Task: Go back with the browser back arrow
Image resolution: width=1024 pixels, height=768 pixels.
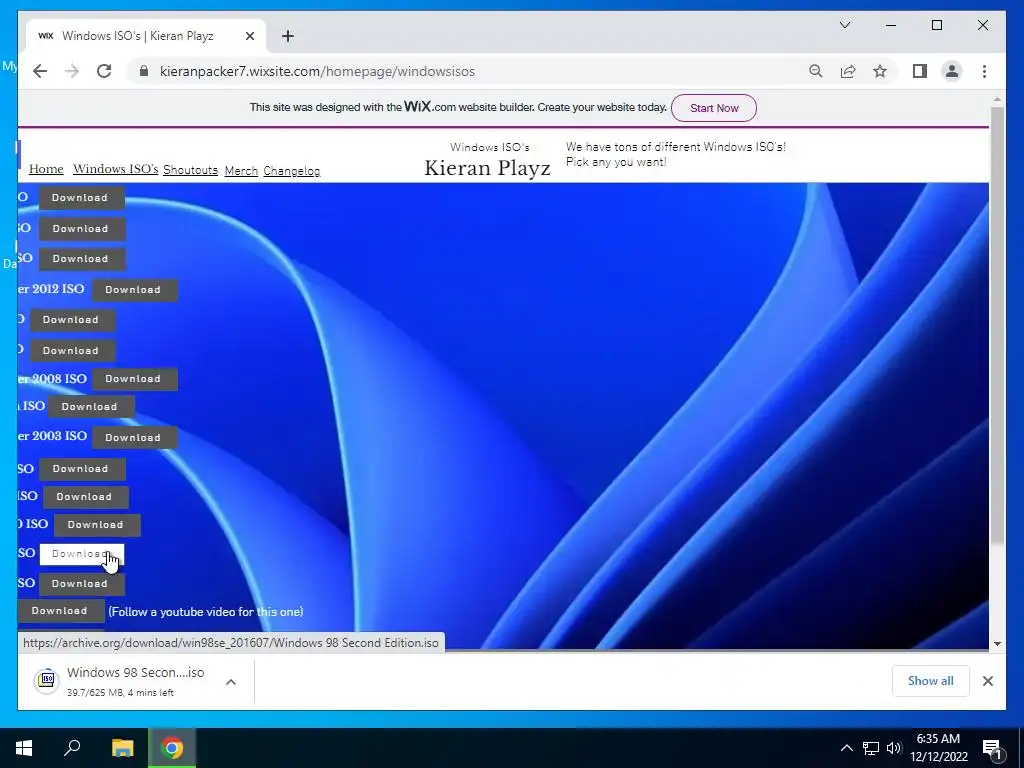Action: (x=40, y=71)
